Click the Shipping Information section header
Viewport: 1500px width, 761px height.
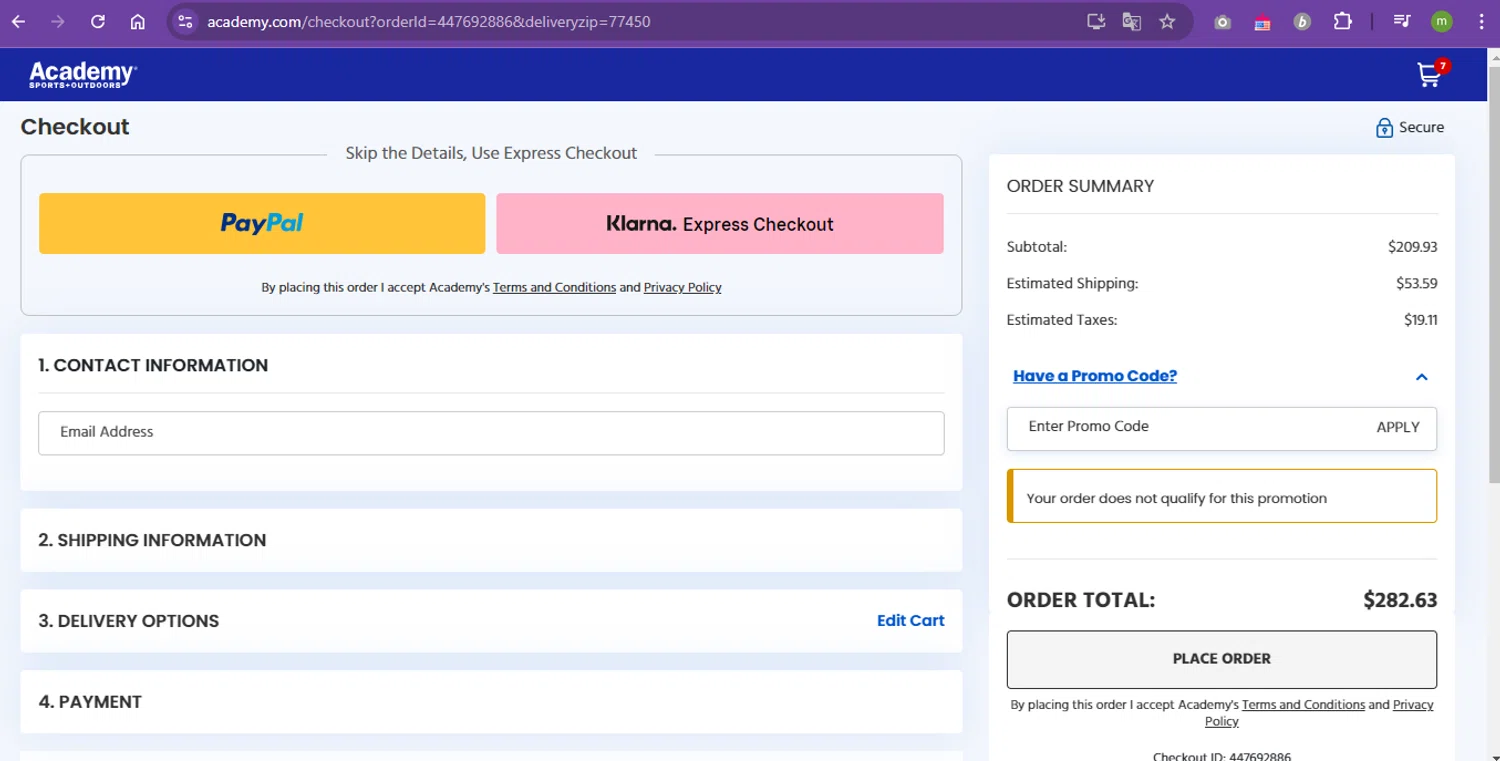pos(152,540)
